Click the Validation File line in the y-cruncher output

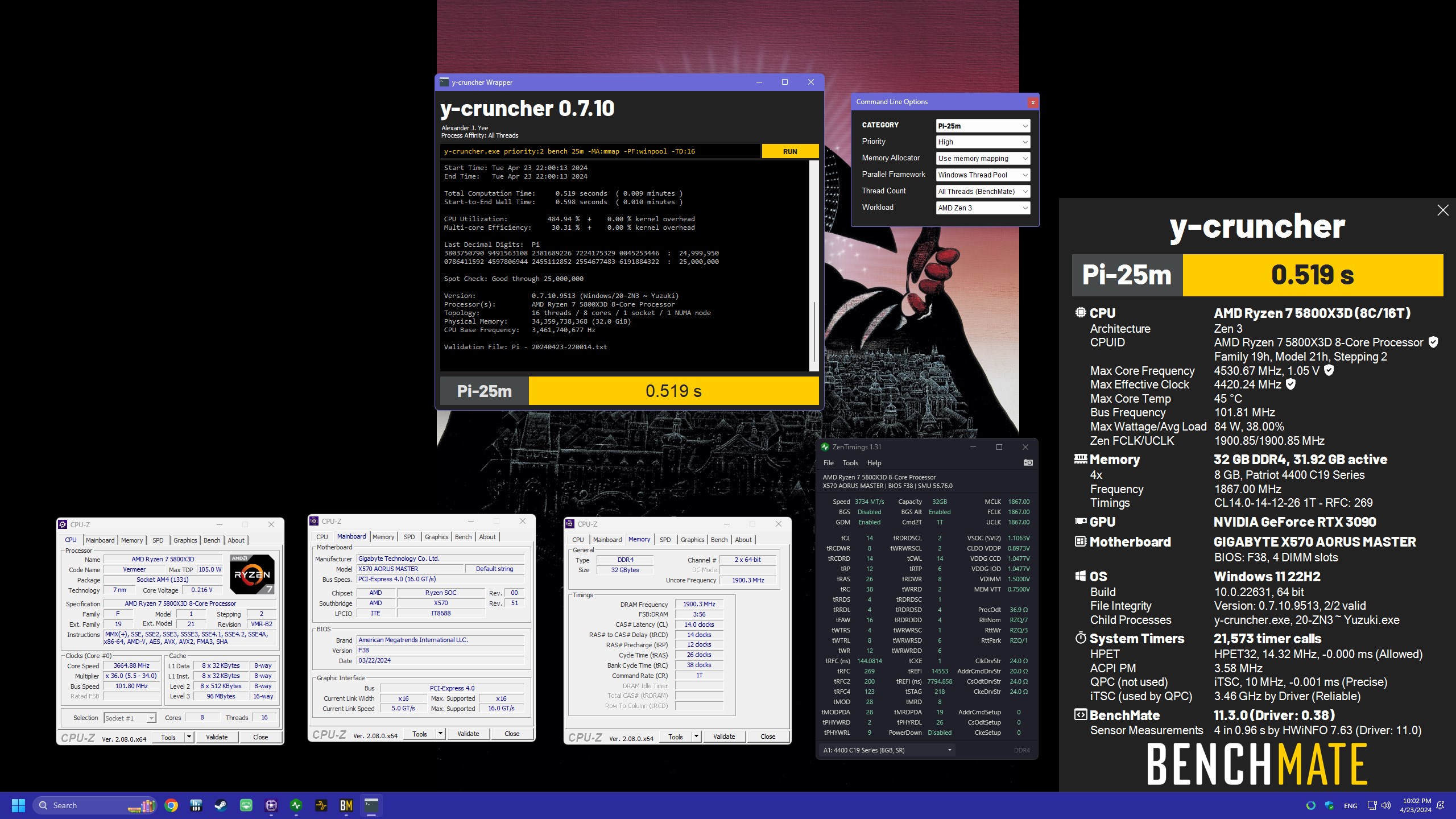click(x=526, y=347)
